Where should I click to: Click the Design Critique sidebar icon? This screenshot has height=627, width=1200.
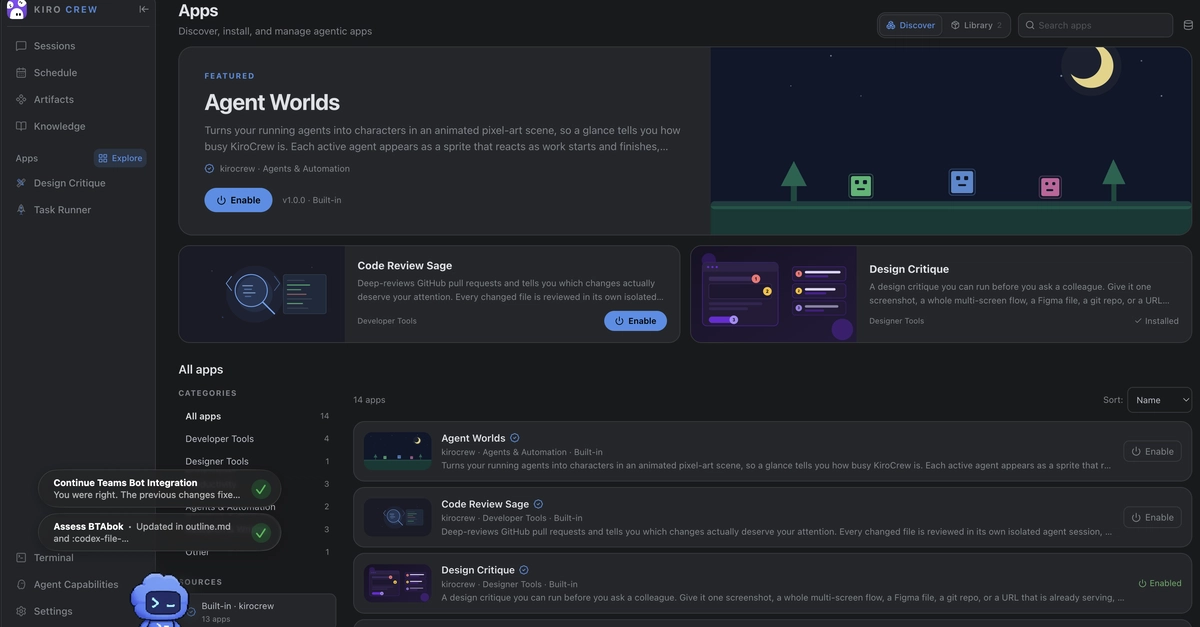tap(22, 183)
